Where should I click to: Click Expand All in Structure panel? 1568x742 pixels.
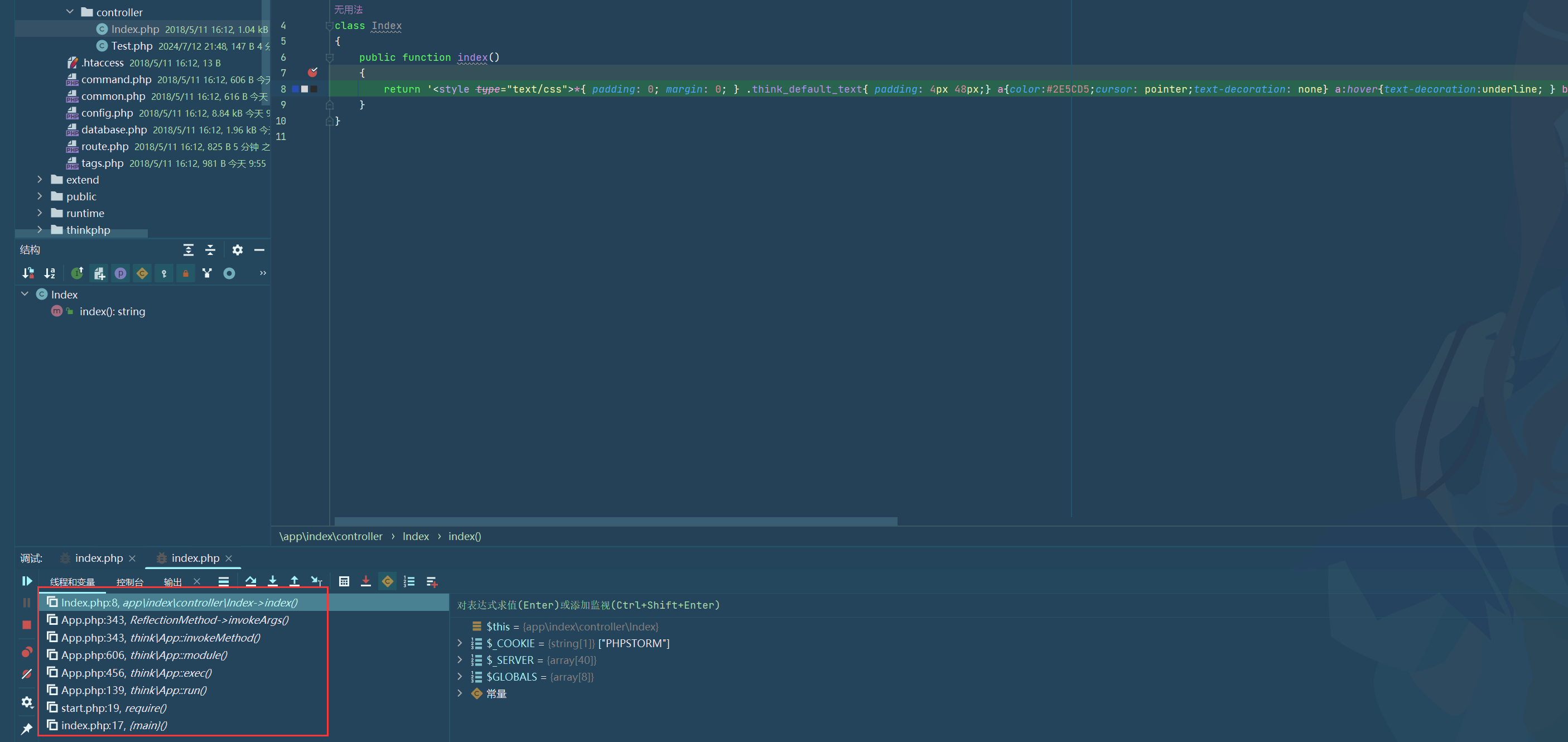(x=189, y=250)
